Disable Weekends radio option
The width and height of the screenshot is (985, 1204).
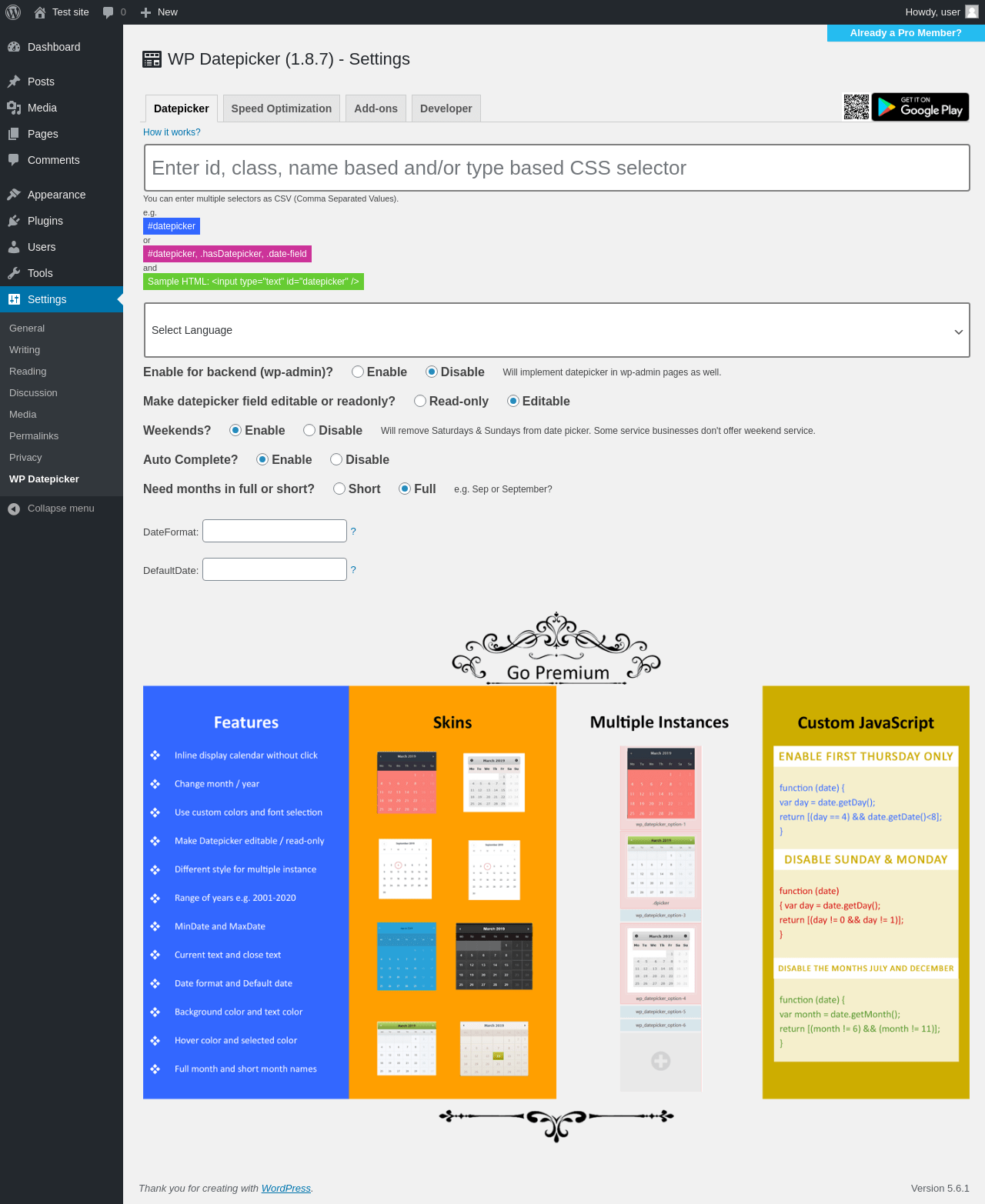click(309, 431)
